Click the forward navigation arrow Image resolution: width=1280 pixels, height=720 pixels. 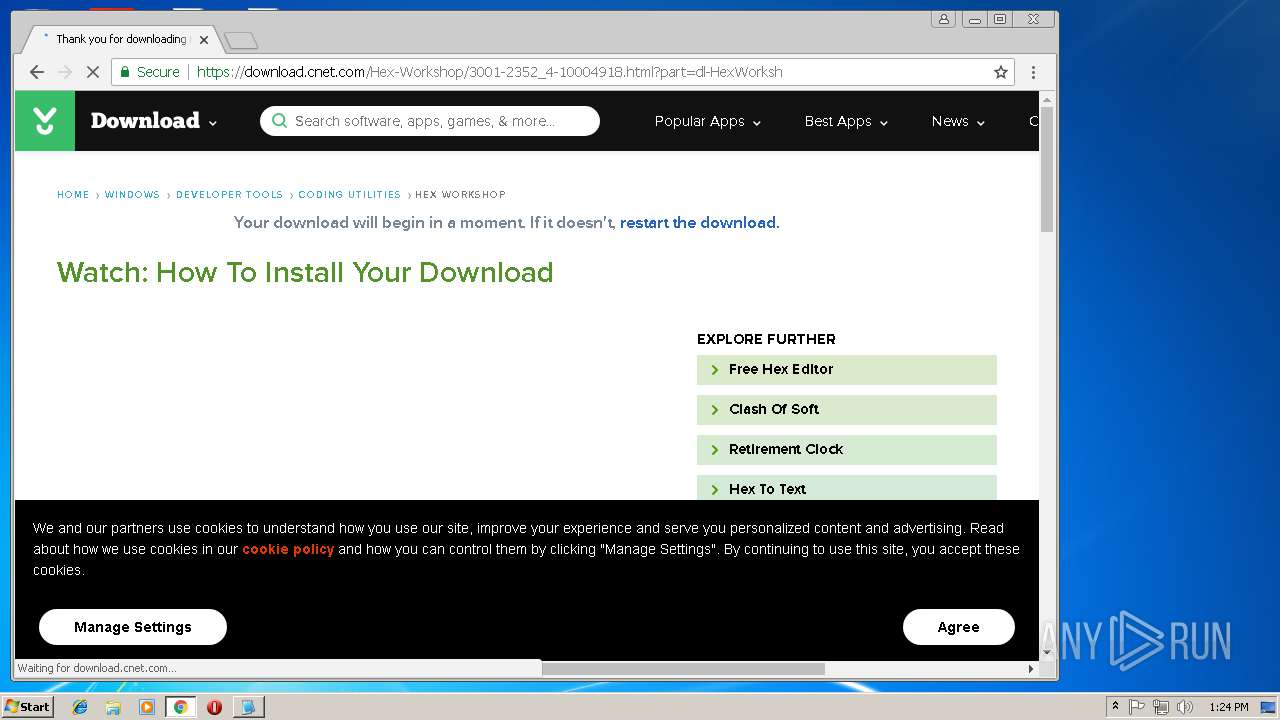point(65,72)
